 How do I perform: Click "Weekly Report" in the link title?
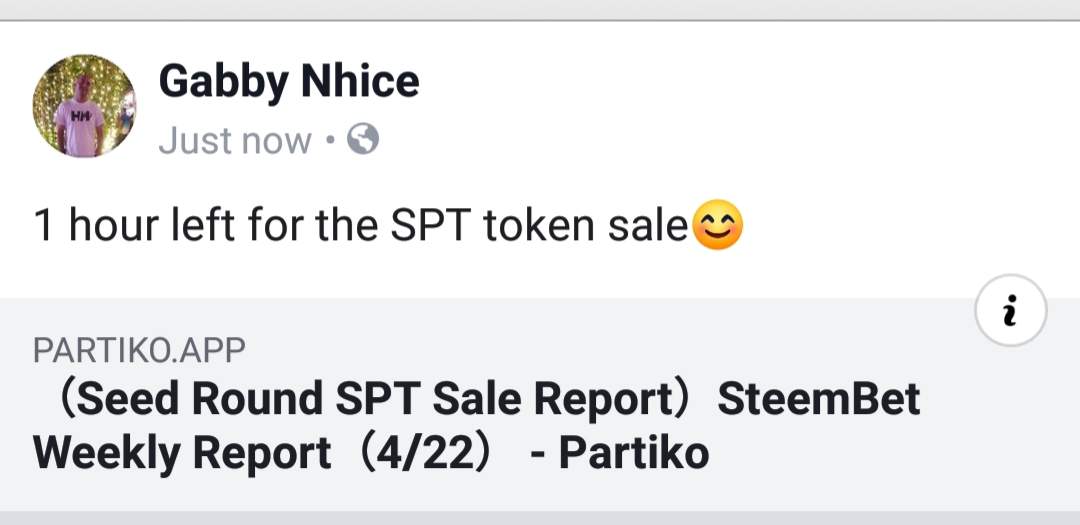coord(182,453)
